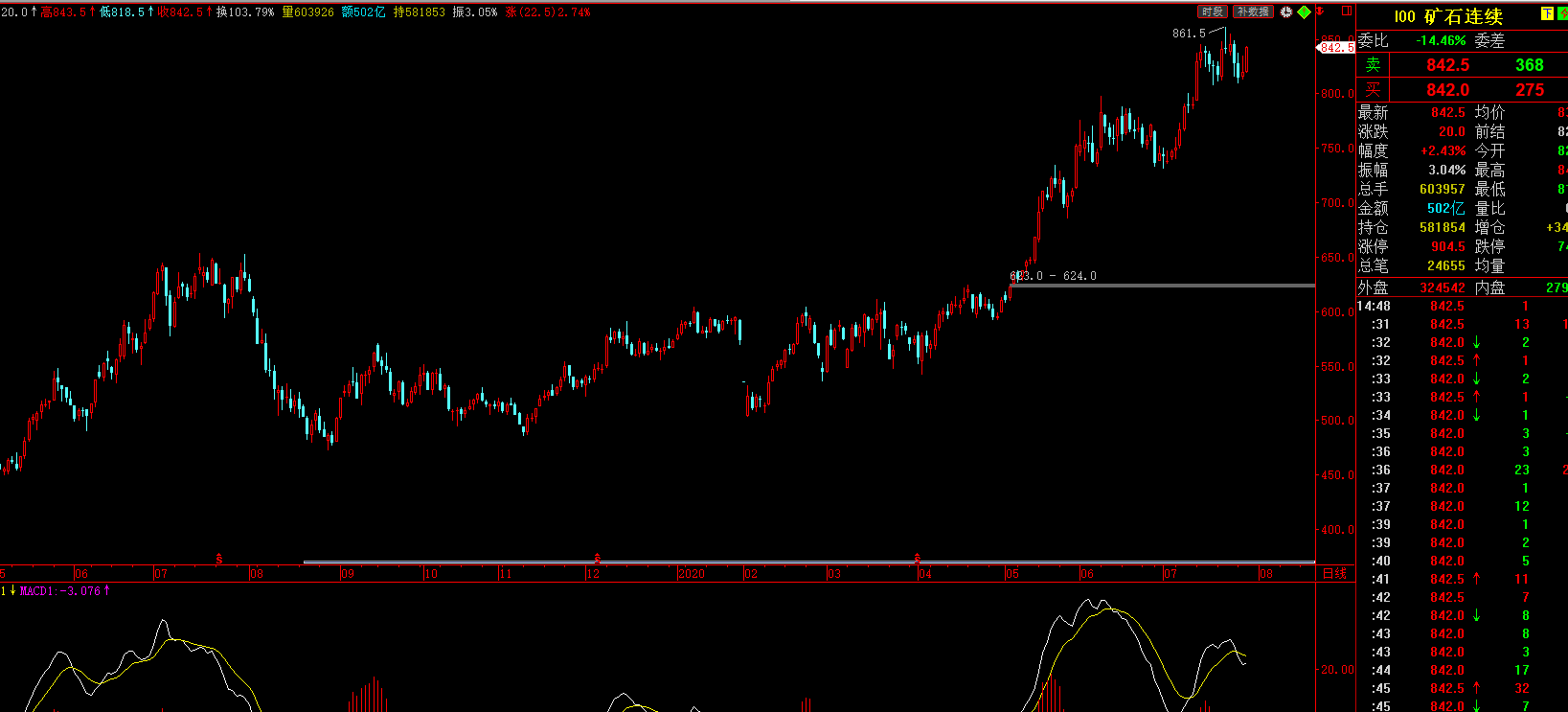Click the 涨(22.5)2.74% readout in header

[548, 12]
